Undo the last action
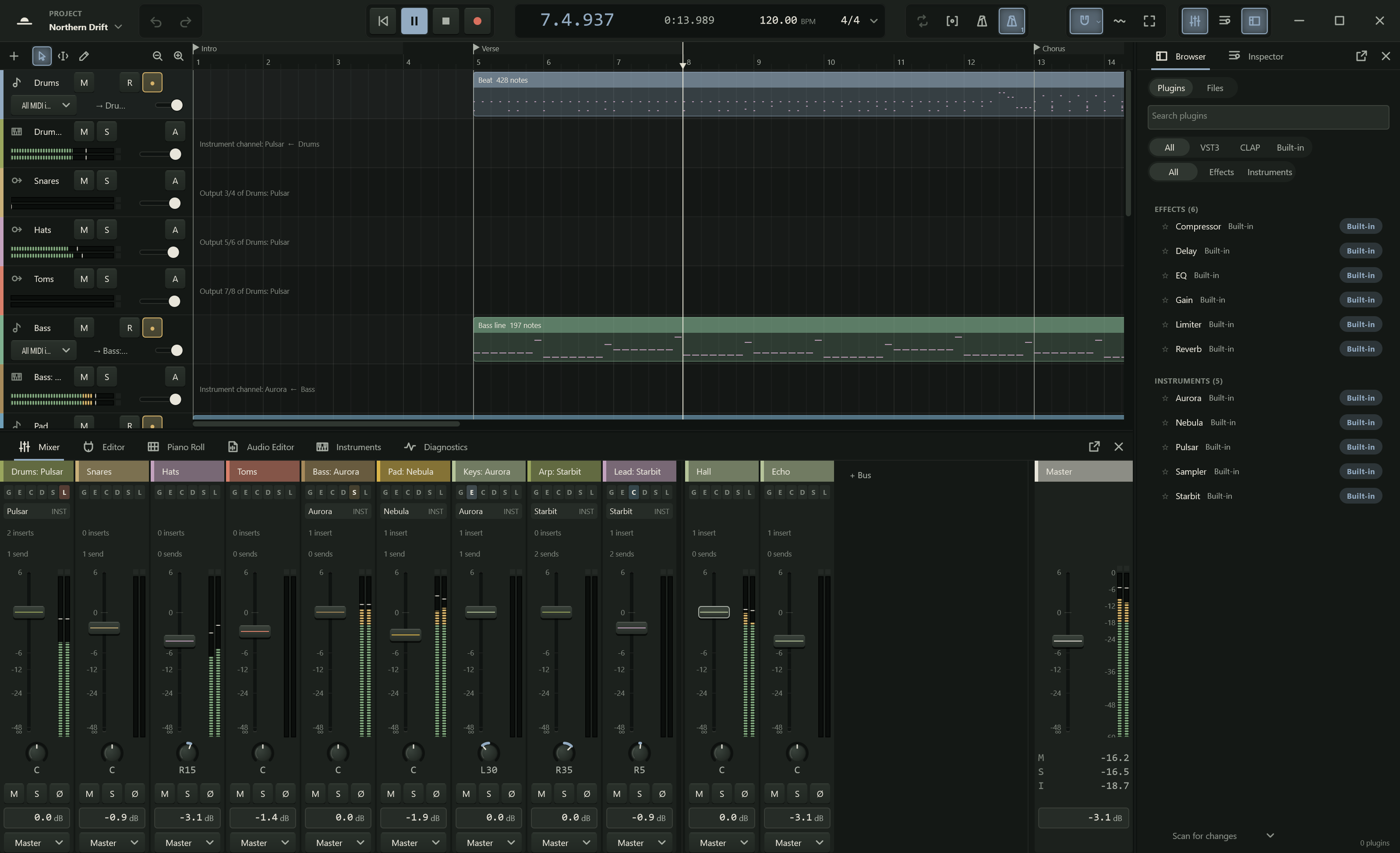 click(156, 21)
